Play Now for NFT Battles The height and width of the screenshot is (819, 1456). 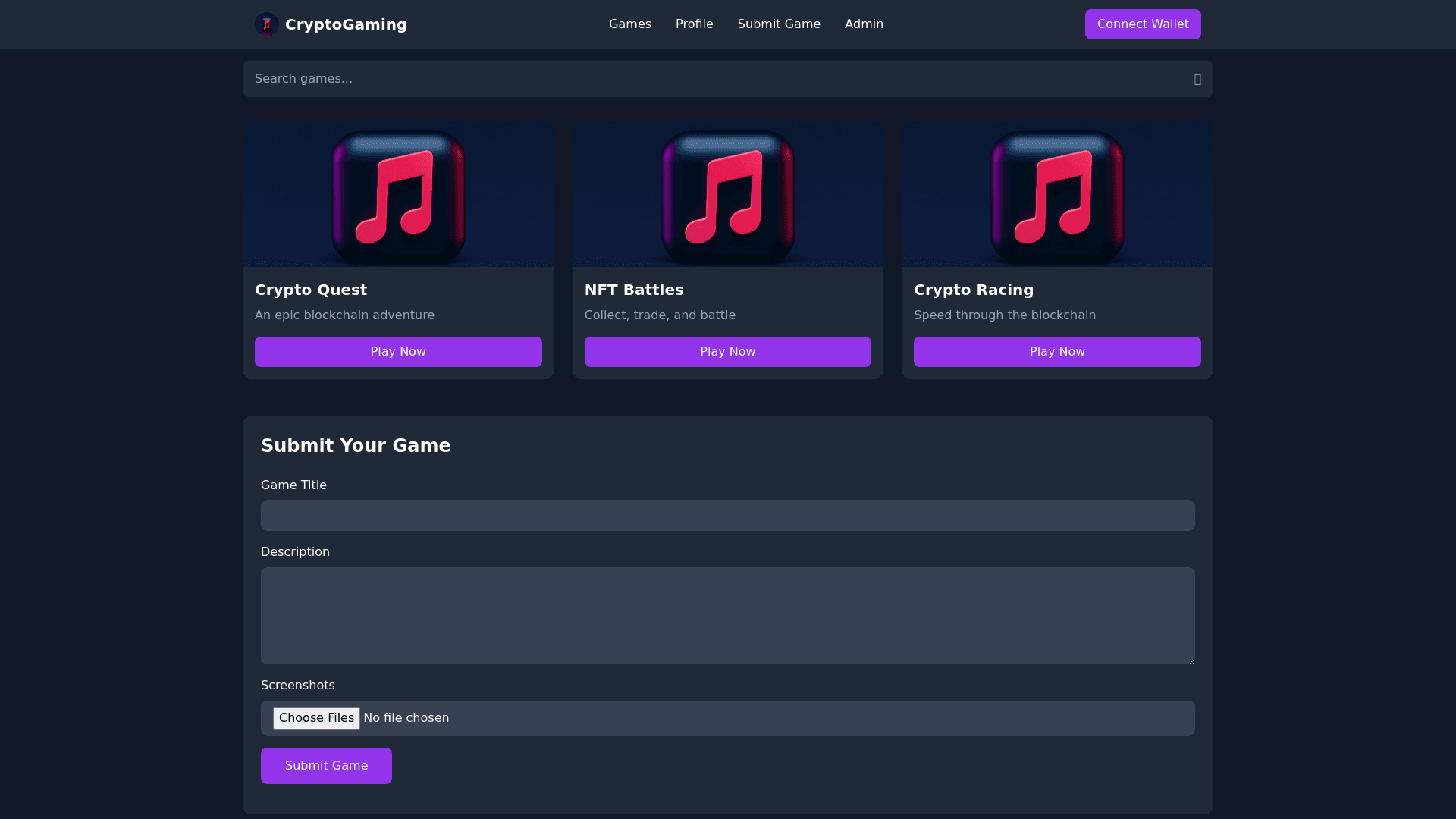727,352
